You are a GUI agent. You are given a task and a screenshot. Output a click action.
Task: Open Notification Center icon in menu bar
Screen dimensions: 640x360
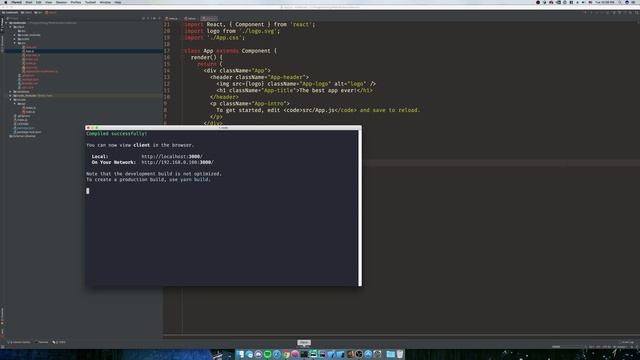click(x=633, y=2)
